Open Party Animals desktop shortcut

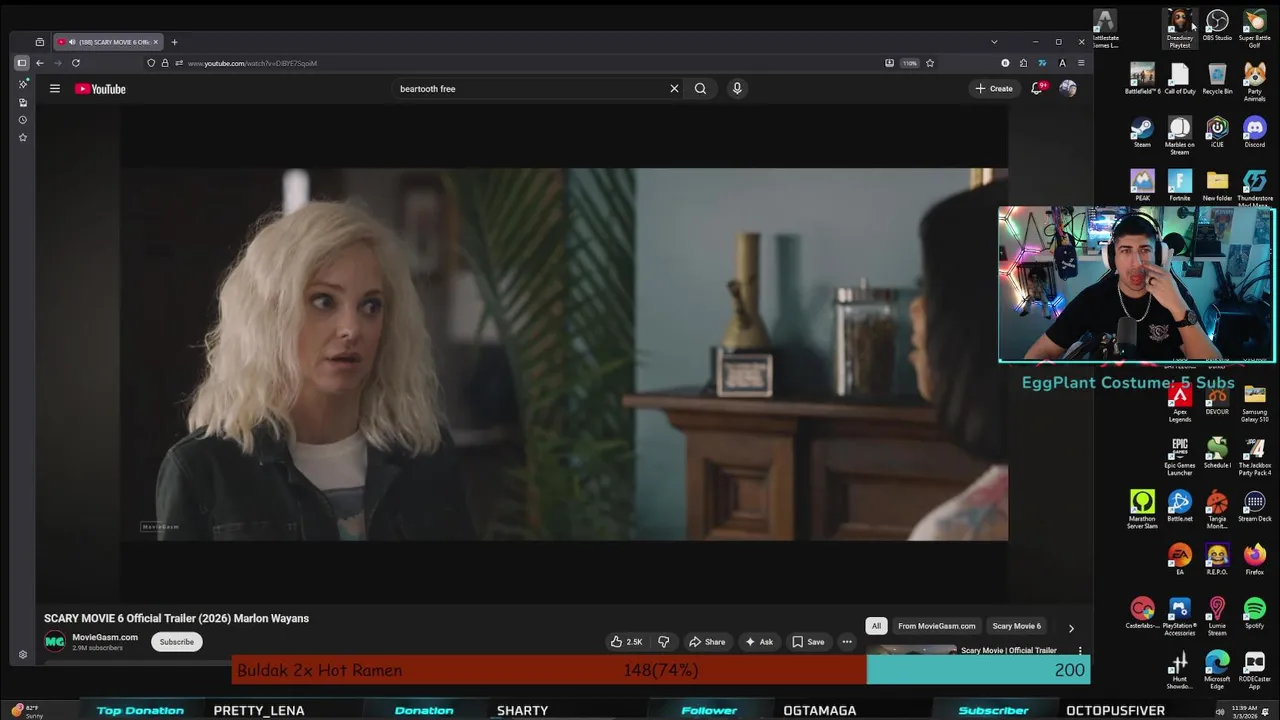(x=1254, y=82)
